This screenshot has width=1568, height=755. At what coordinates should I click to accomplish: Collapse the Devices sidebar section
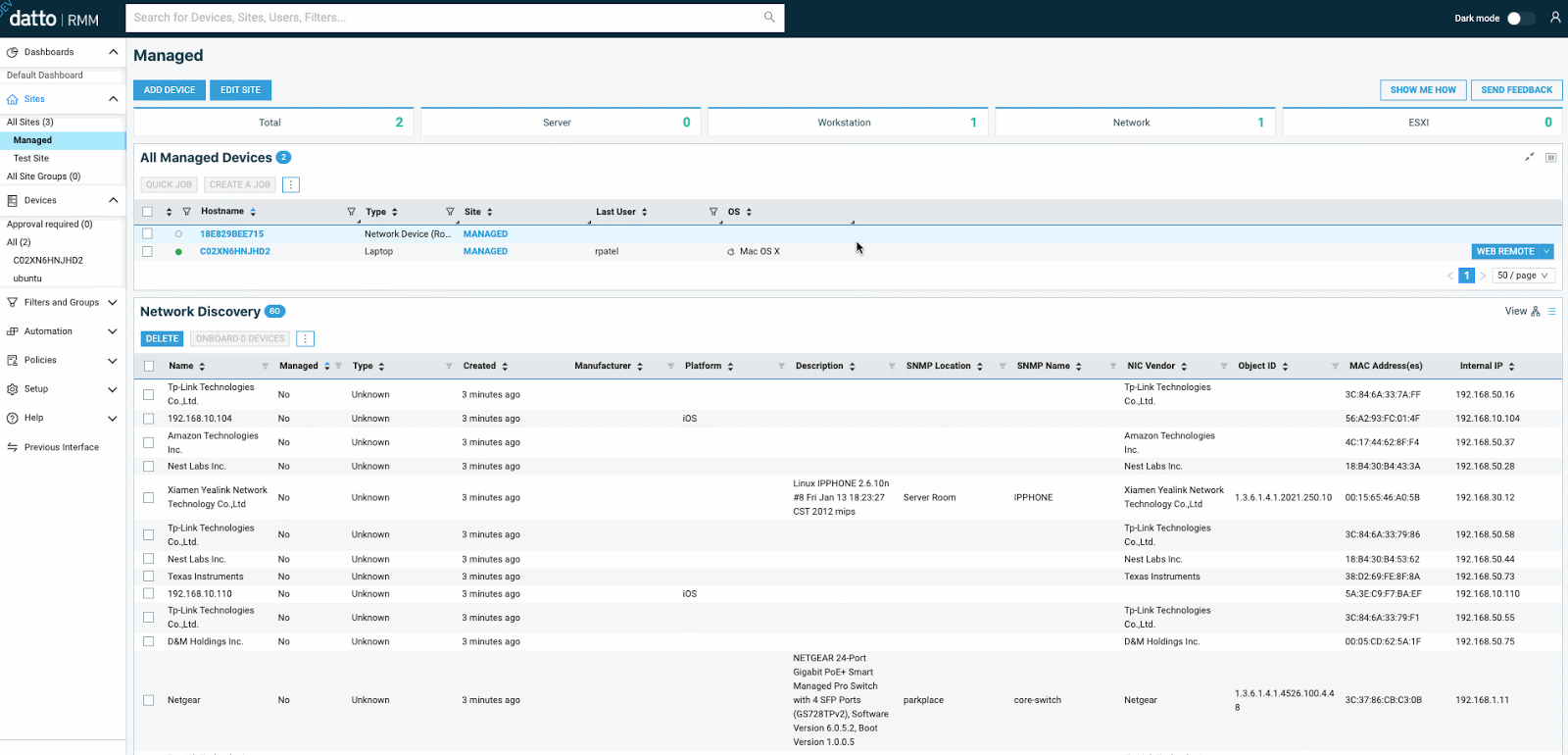coord(113,200)
